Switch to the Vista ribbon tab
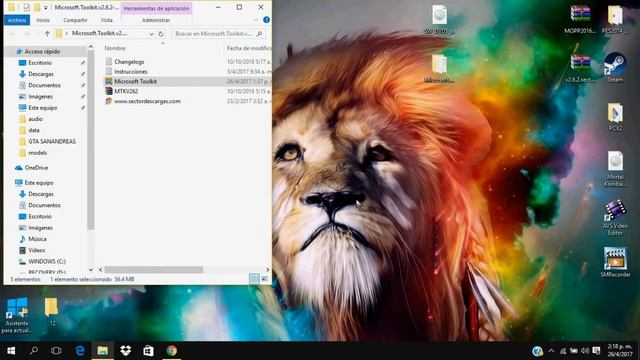Image resolution: width=640 pixels, height=360 pixels. [107, 20]
